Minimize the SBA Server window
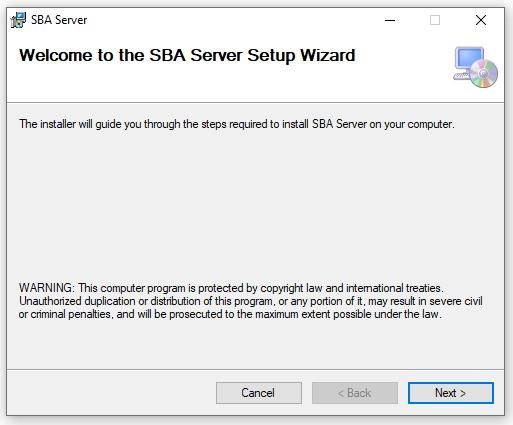Image resolution: width=513 pixels, height=425 pixels. tap(390, 20)
